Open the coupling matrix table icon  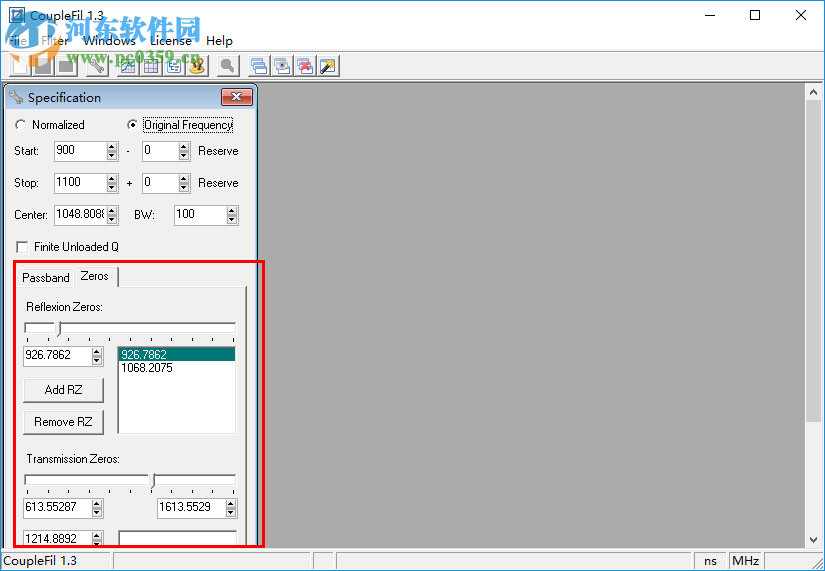point(151,66)
